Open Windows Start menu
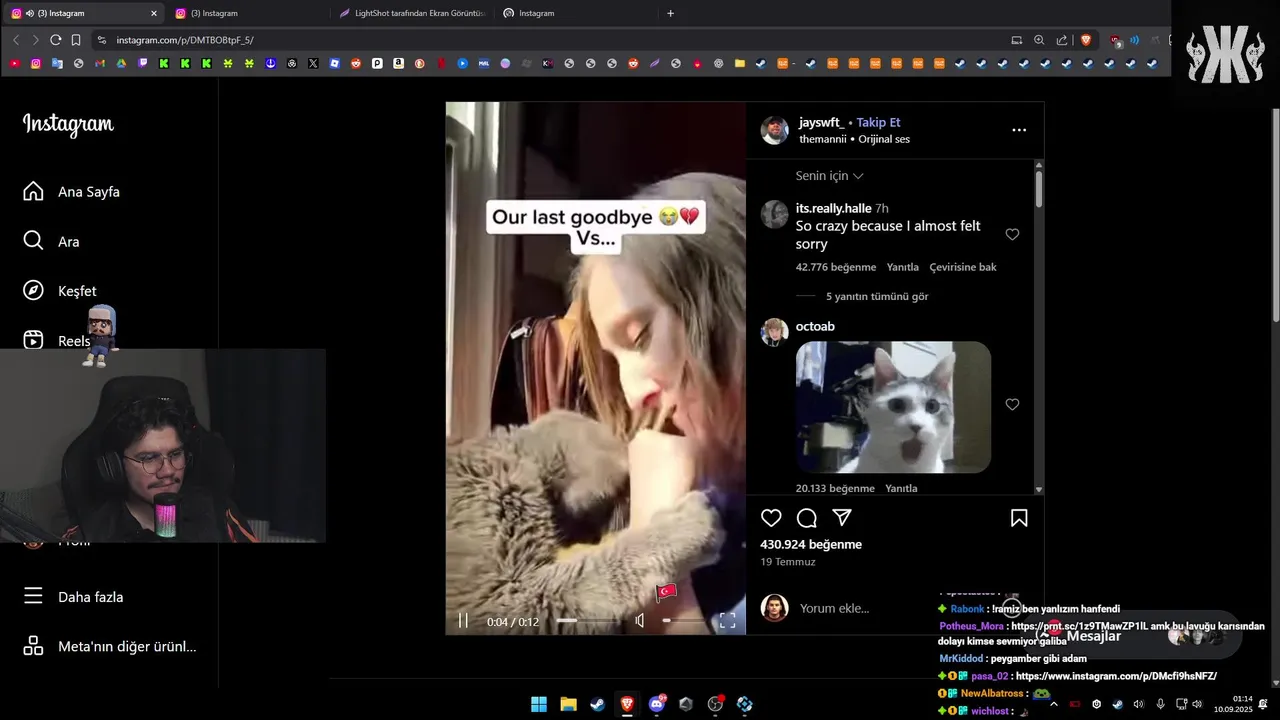 coord(539,704)
